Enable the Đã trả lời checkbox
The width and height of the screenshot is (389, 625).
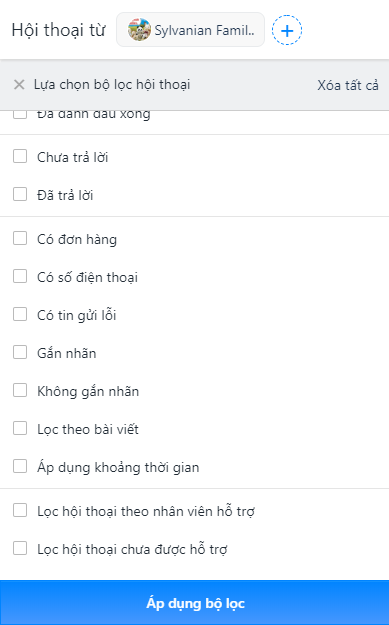click(20, 195)
